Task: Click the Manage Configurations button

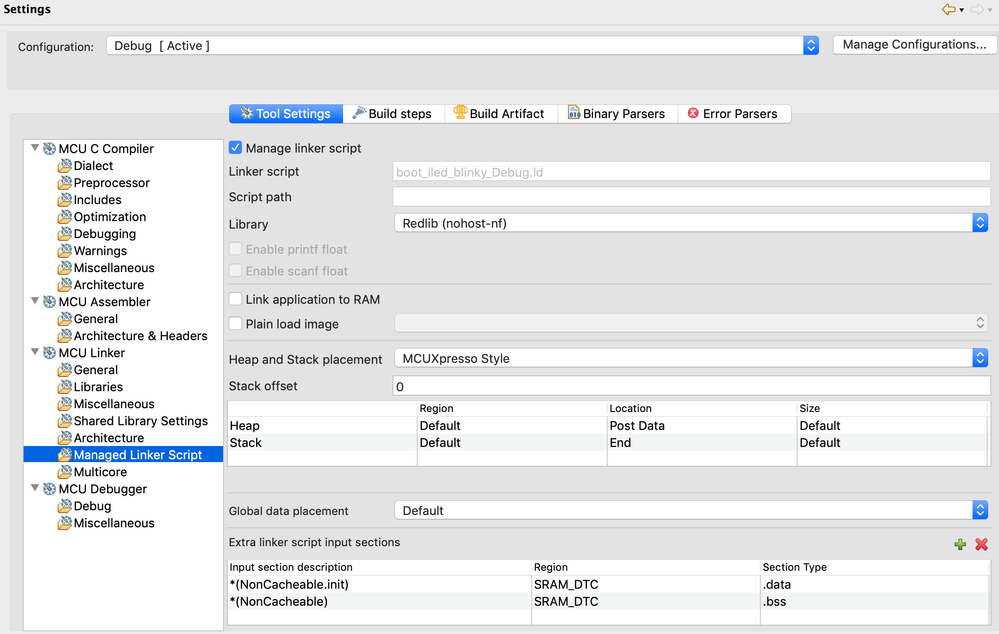Action: coord(914,45)
